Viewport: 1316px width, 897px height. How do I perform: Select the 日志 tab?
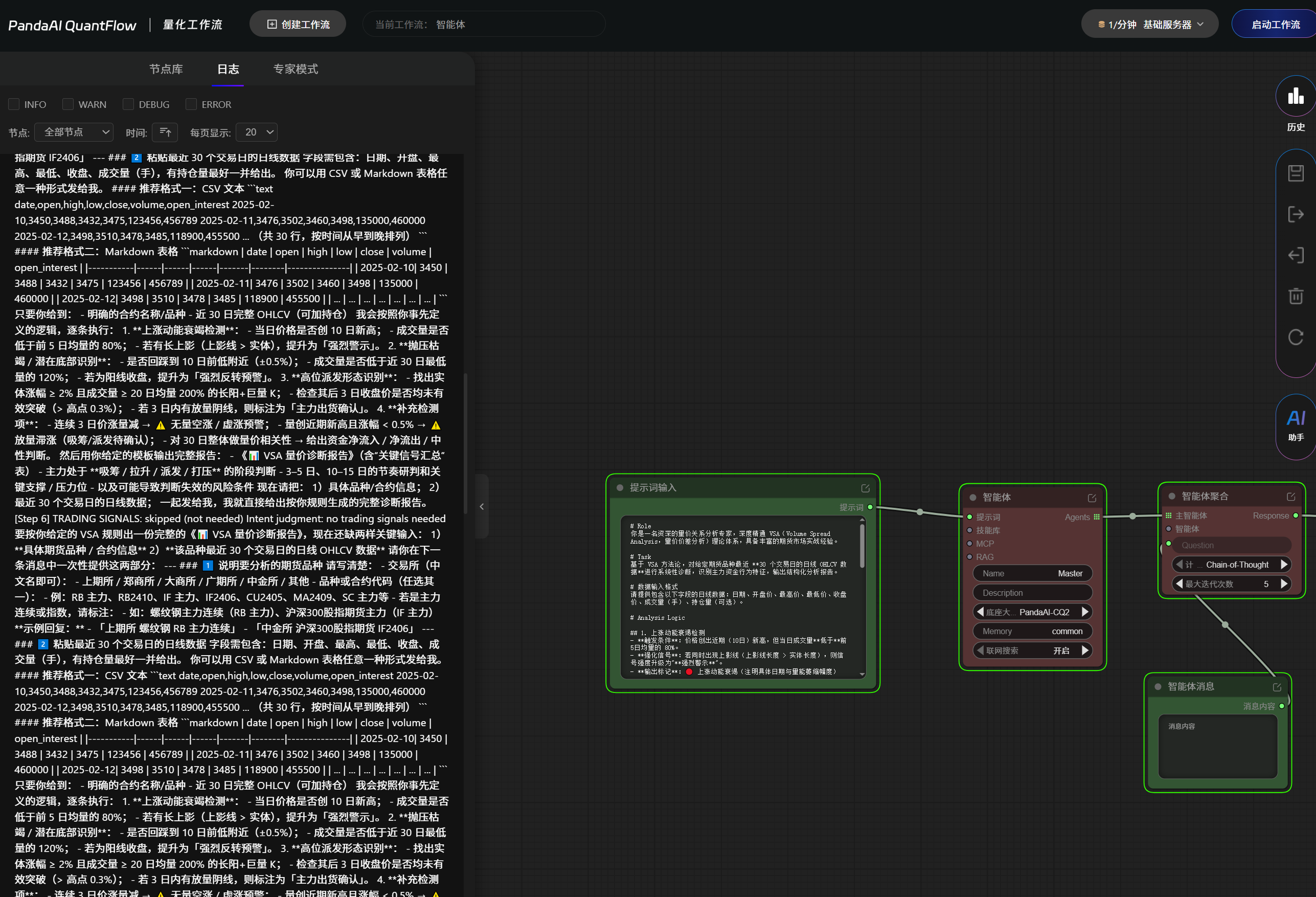click(228, 69)
